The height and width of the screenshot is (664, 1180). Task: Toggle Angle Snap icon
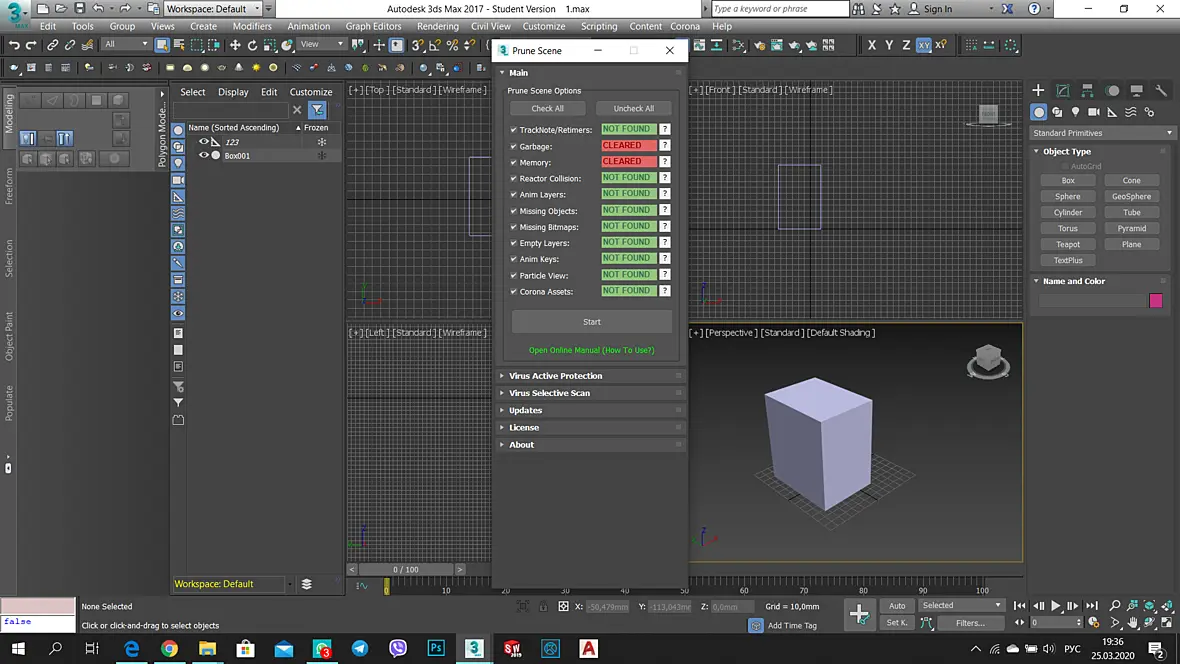(x=435, y=45)
